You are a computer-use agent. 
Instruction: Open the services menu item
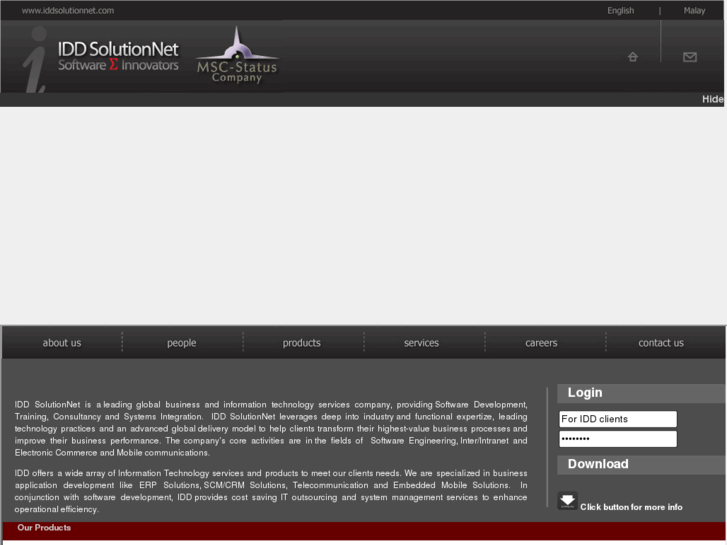pyautogui.click(x=421, y=343)
